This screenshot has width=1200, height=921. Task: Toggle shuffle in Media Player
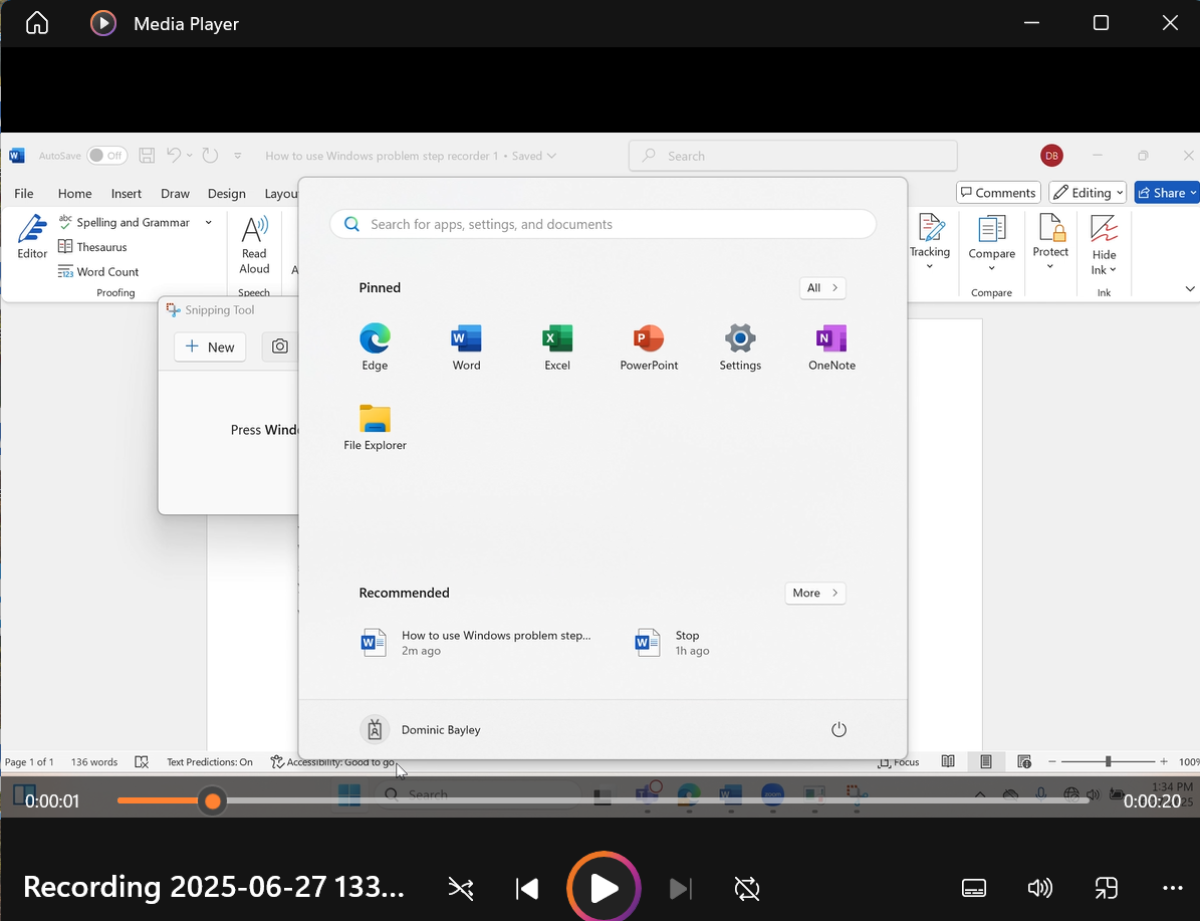click(460, 888)
